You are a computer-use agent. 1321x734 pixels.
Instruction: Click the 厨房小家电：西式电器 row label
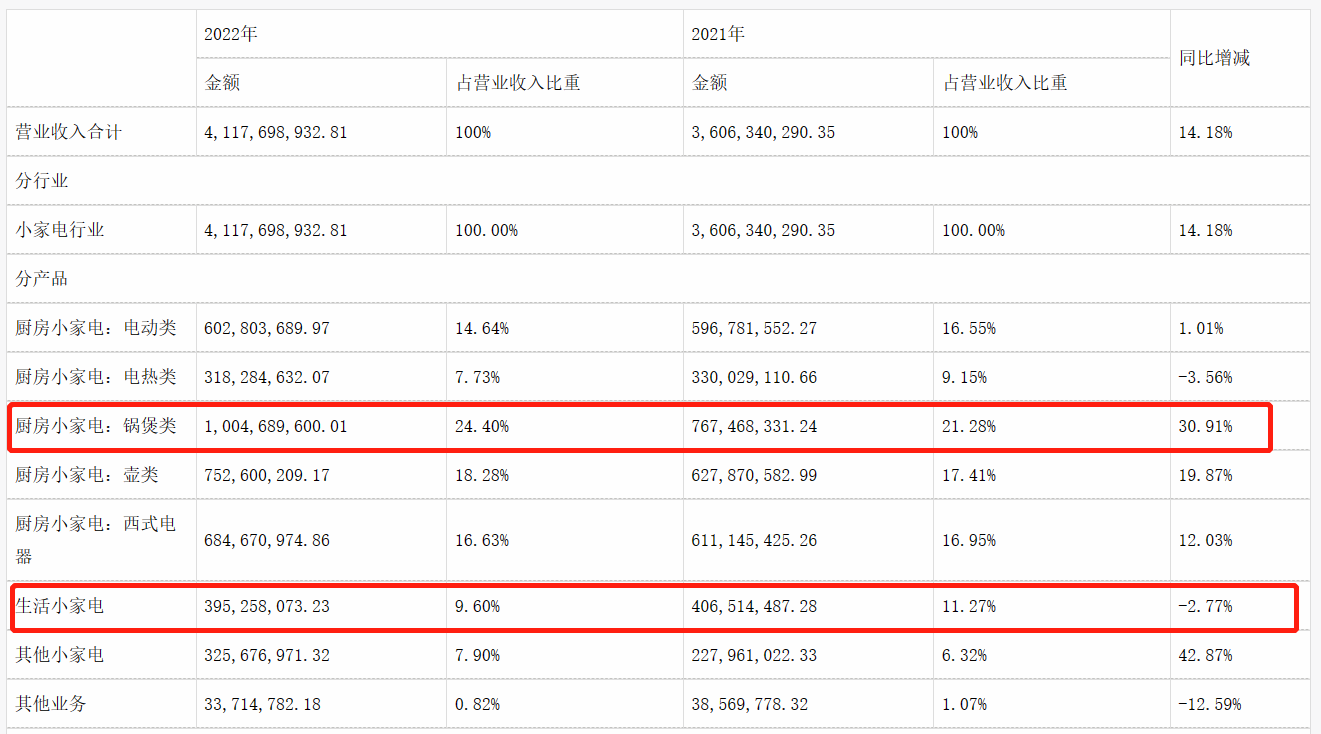pos(96,540)
